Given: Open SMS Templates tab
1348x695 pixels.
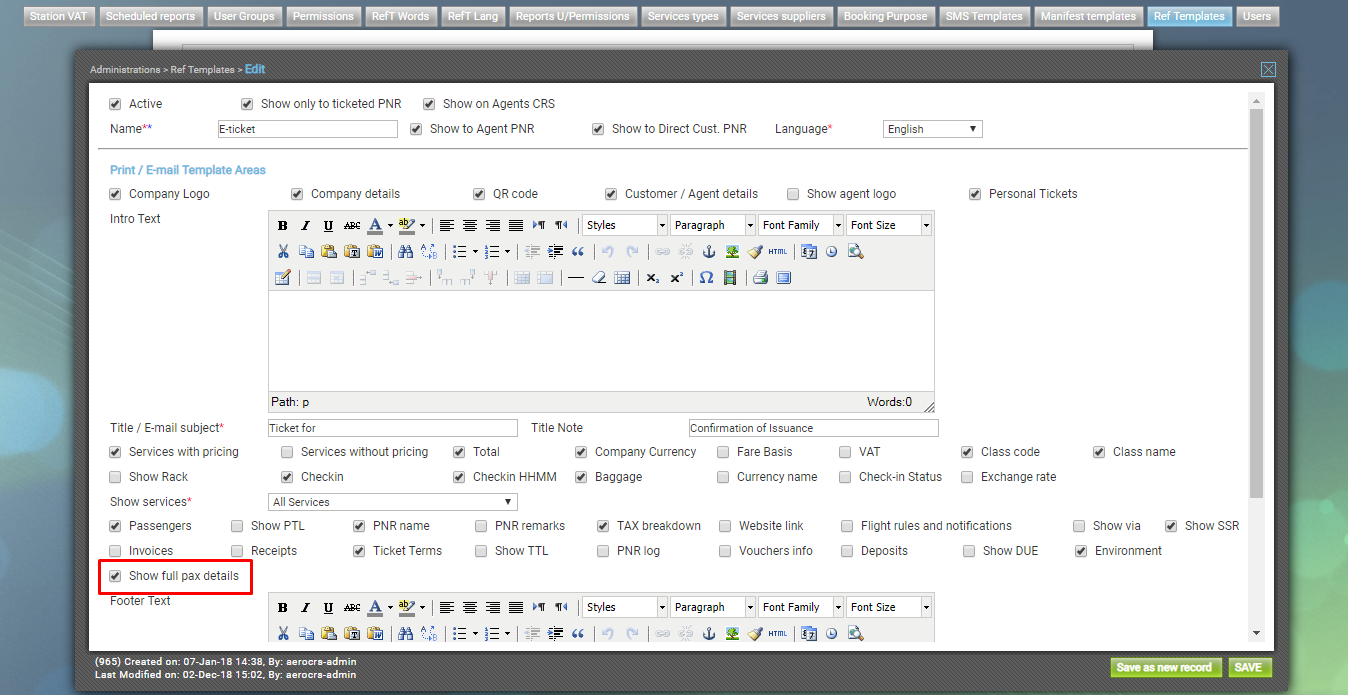Looking at the screenshot, I should (984, 16).
